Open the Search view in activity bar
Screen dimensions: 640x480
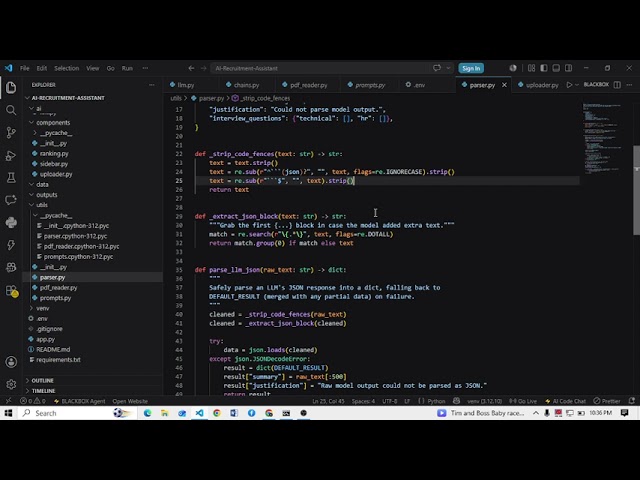11,110
